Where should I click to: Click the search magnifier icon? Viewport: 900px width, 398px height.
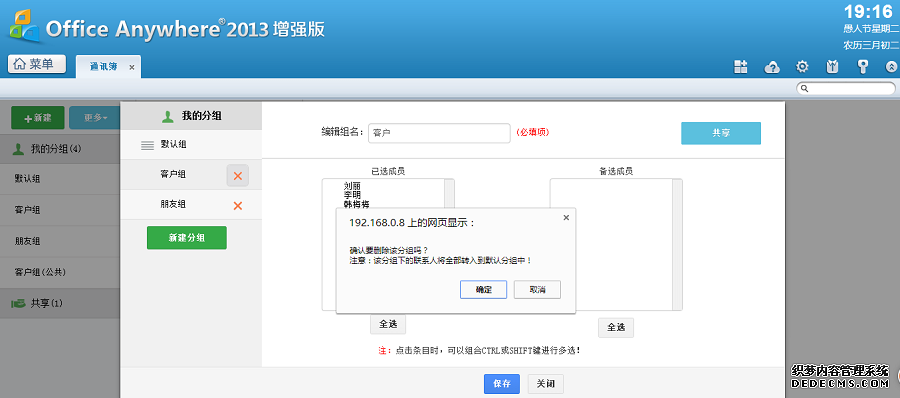click(805, 88)
